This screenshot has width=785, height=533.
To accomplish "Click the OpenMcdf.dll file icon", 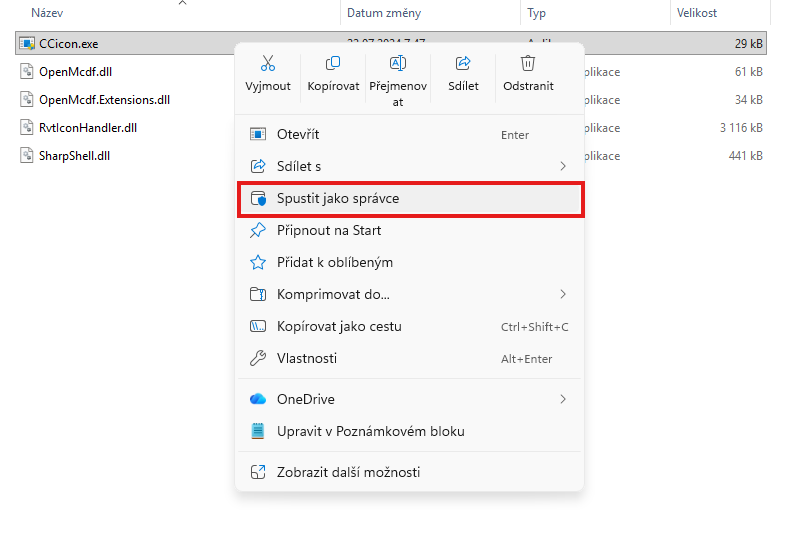I will pos(28,72).
